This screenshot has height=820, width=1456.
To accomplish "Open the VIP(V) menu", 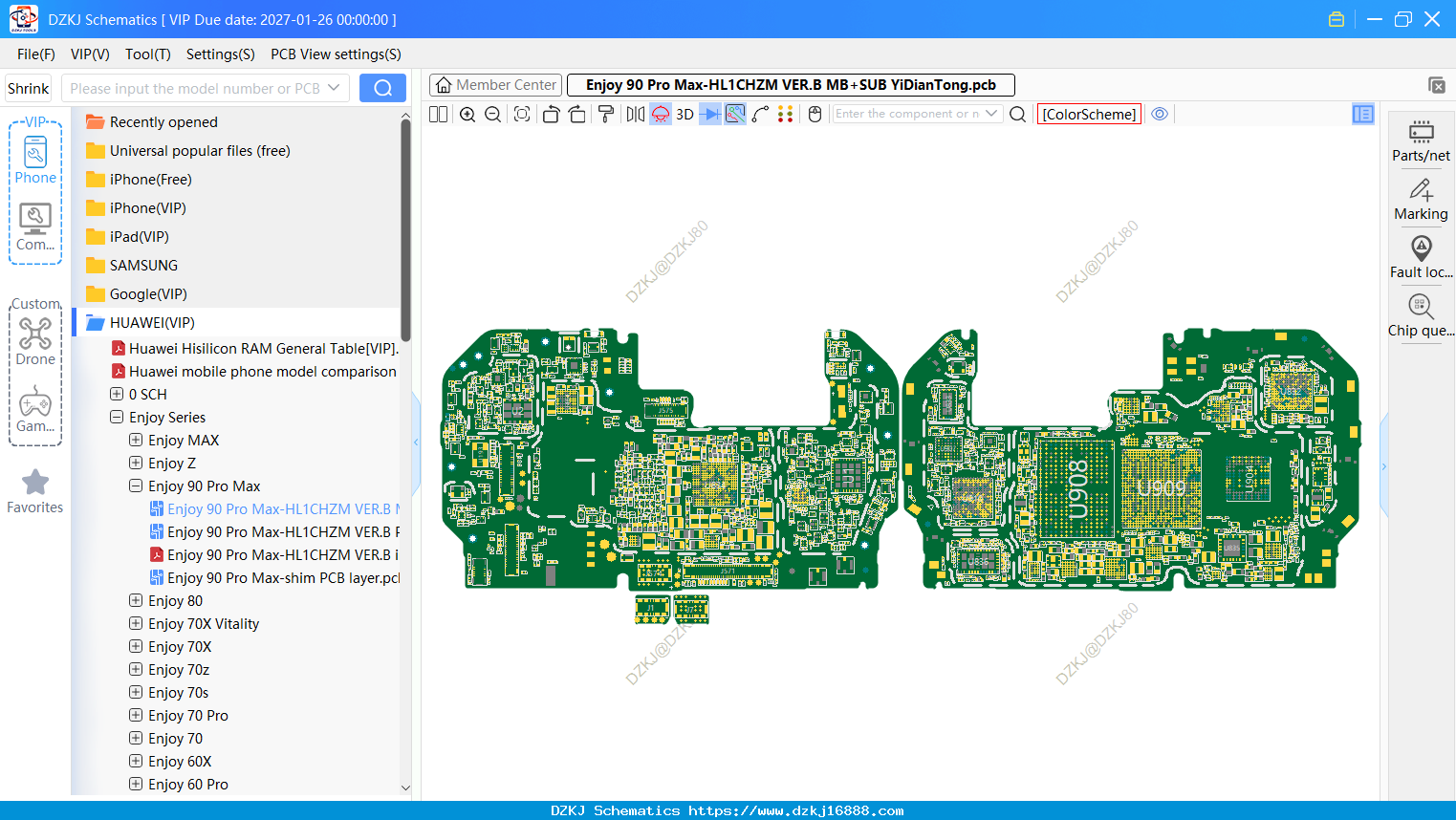I will (x=90, y=54).
